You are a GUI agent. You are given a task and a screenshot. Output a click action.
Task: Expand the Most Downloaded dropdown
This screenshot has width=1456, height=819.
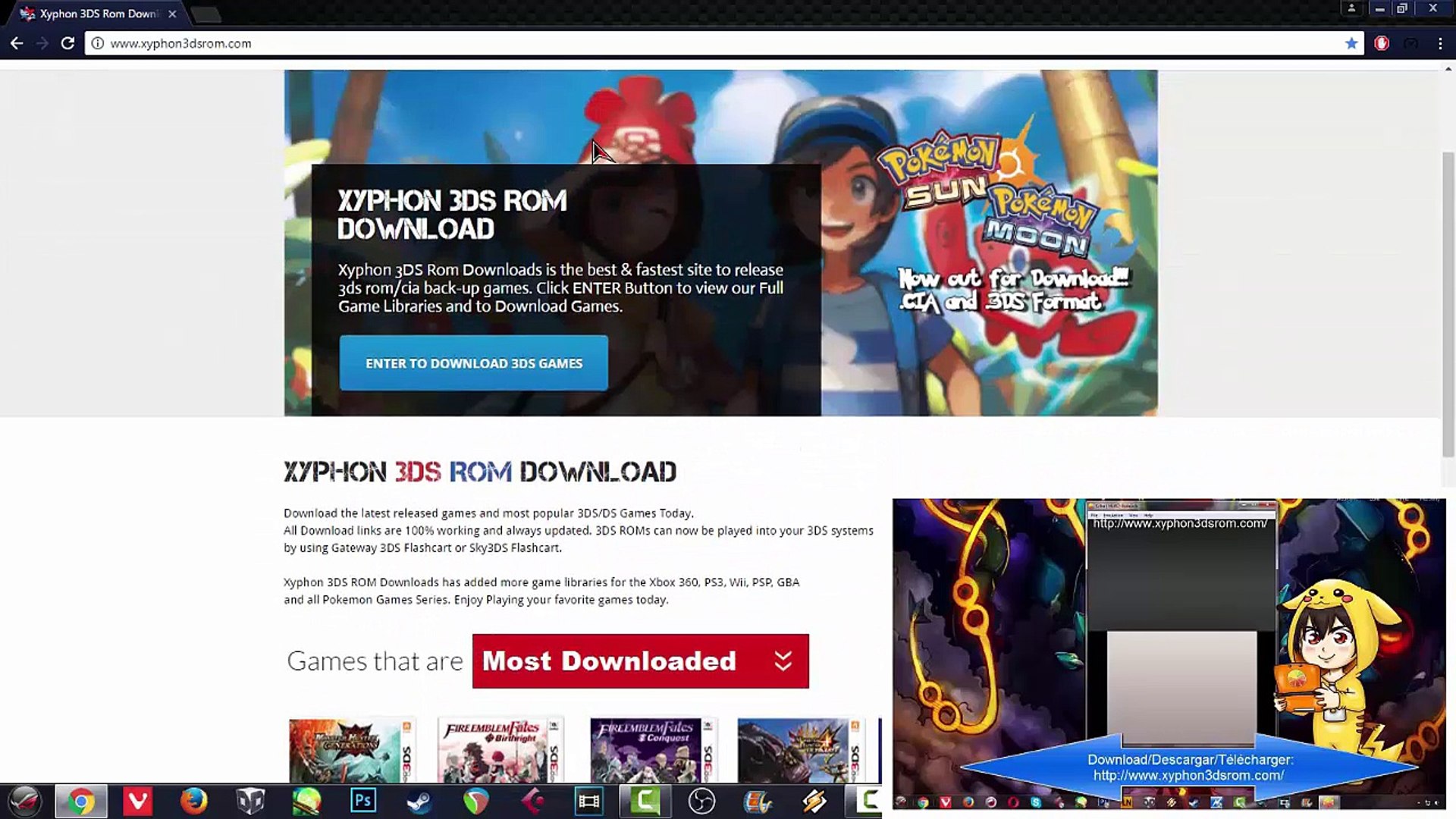click(640, 661)
